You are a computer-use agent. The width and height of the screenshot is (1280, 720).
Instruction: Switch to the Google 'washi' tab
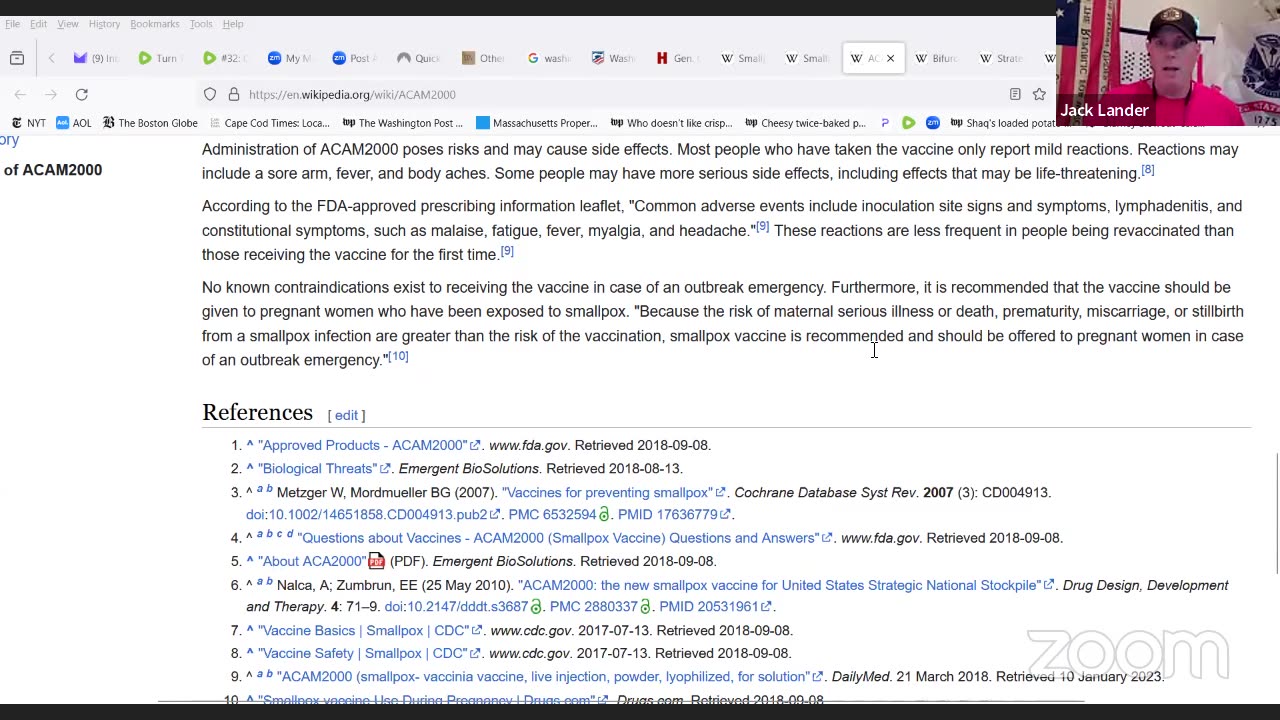coord(547,58)
